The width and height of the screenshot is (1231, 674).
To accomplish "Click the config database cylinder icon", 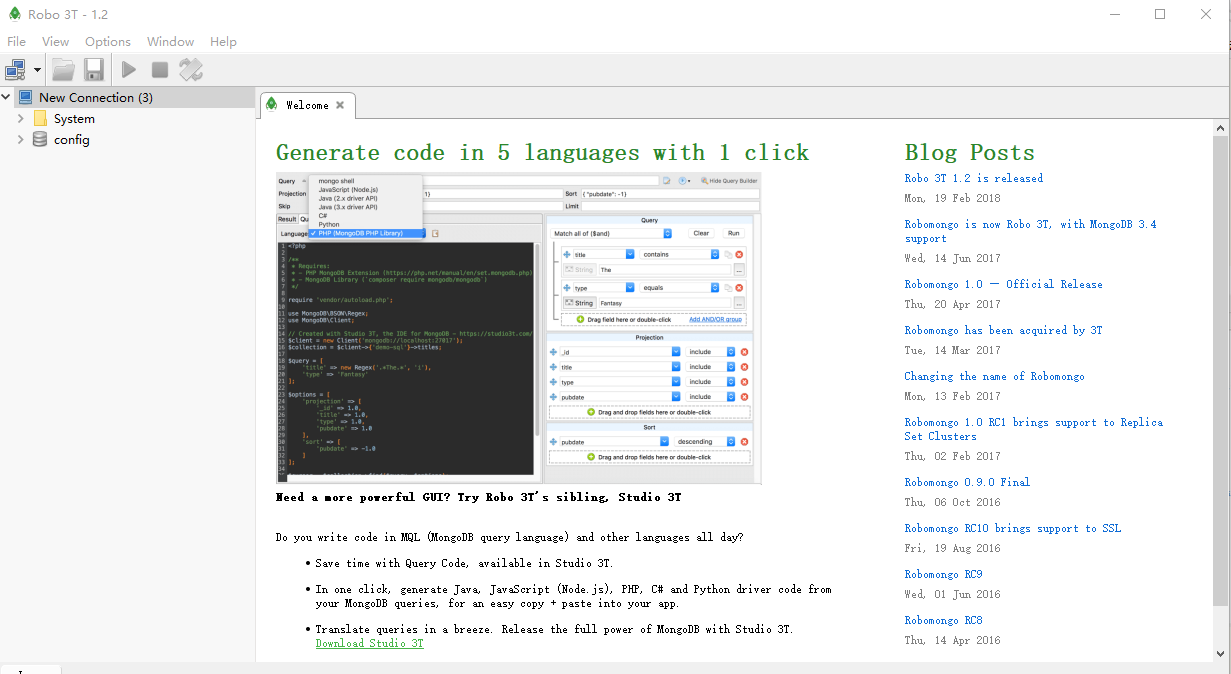I will (40, 139).
